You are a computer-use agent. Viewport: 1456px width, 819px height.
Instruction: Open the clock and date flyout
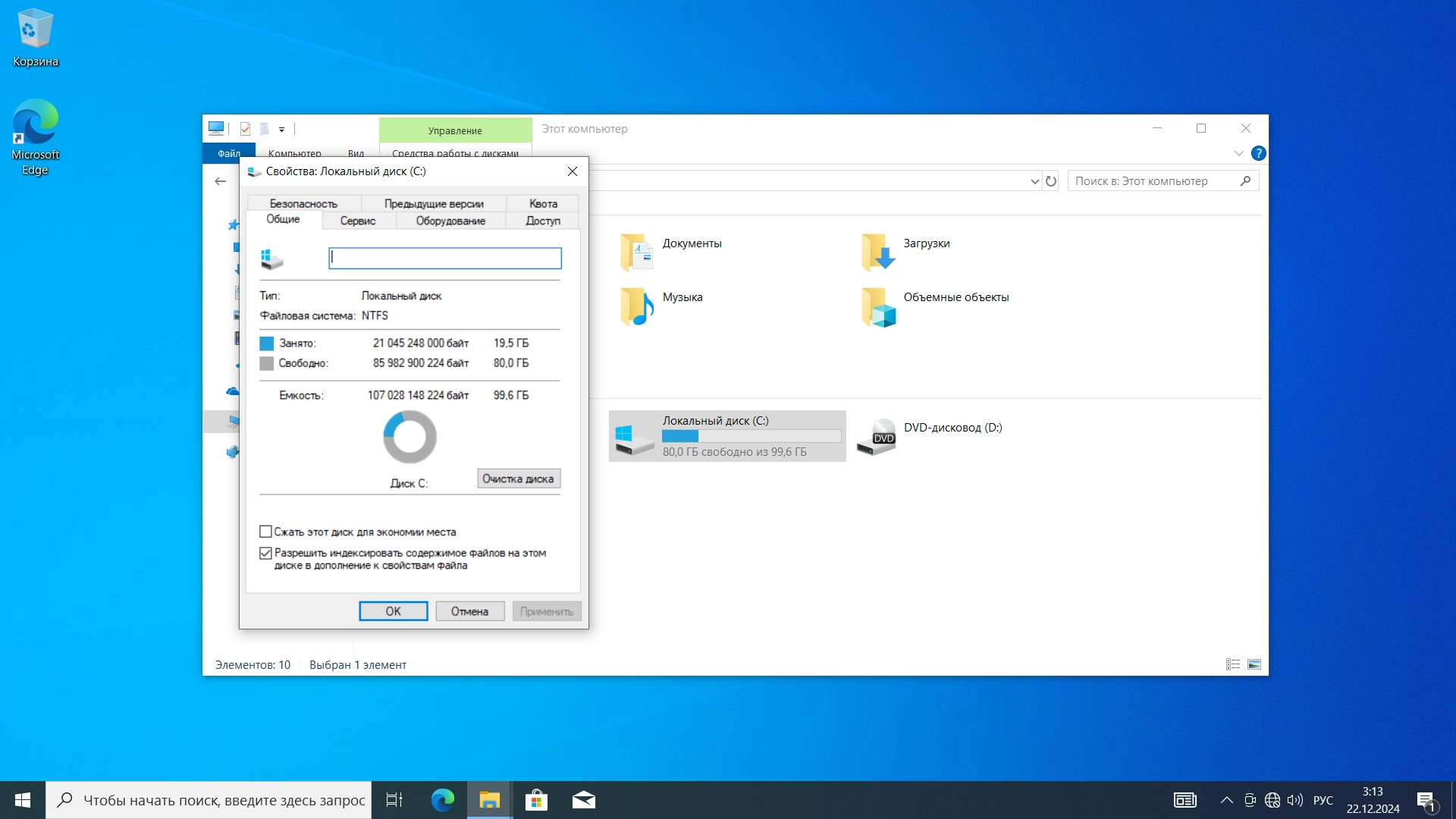coord(1373,800)
